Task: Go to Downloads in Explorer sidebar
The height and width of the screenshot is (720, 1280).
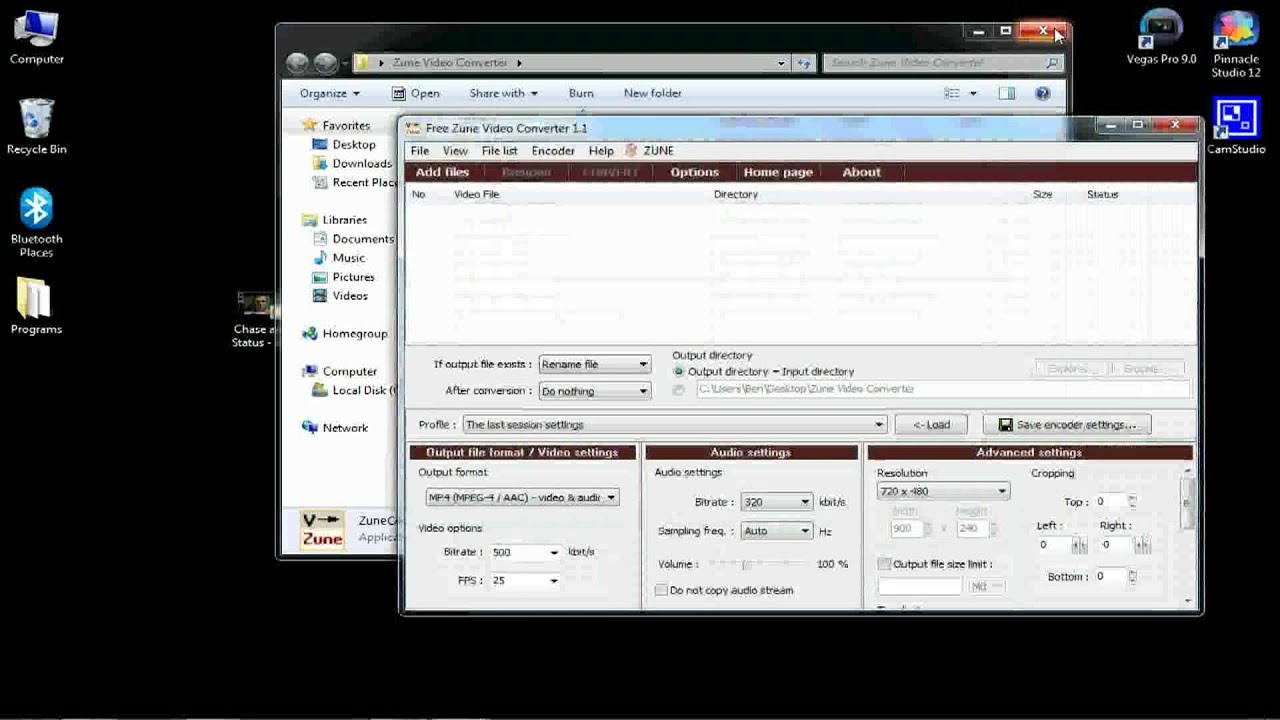Action: 352,164
